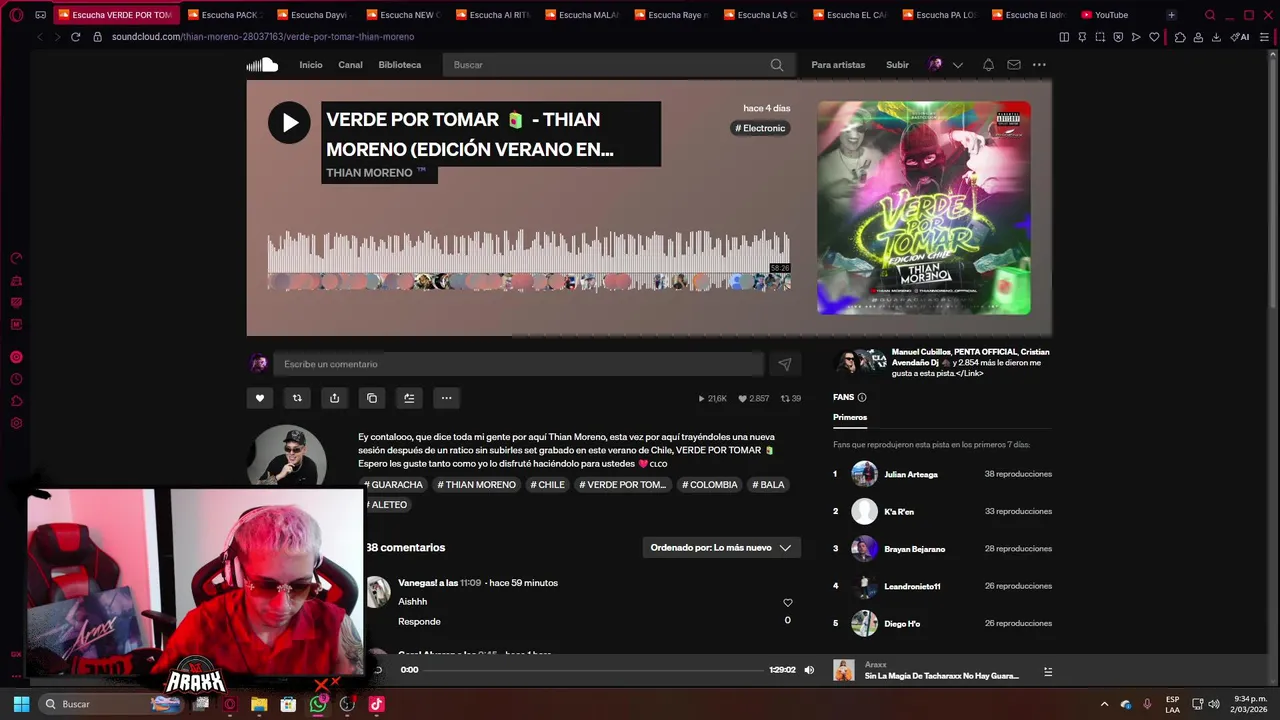
Task: Click the FANS info icon
Action: (x=862, y=398)
